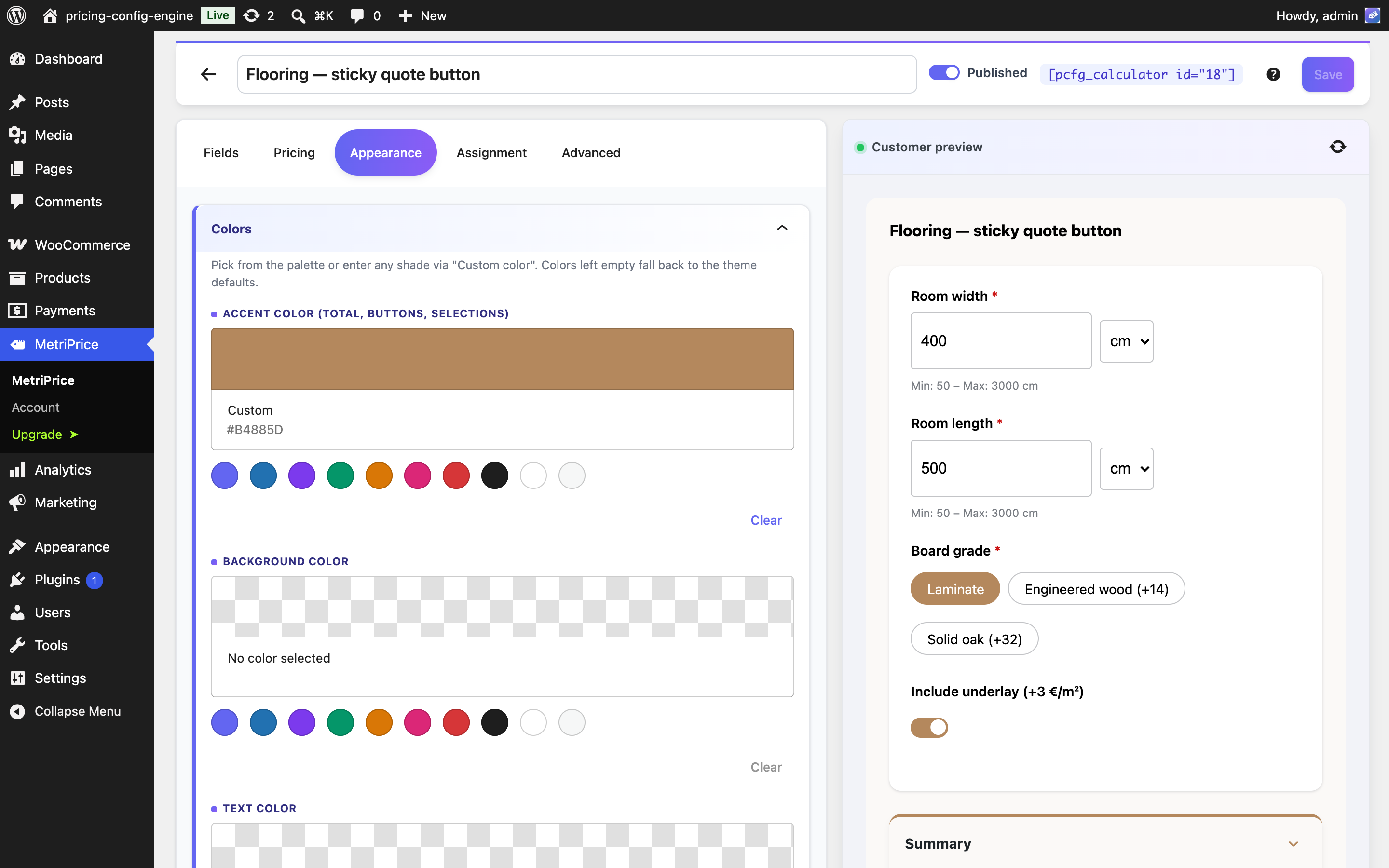Pick black background color swatch
The image size is (1389, 868).
(495, 722)
